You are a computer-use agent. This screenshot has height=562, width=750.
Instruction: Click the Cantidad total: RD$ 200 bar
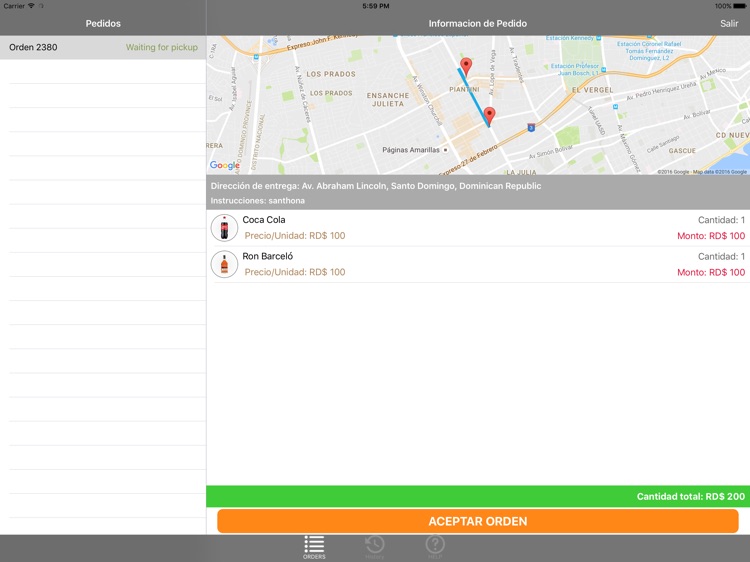(478, 496)
